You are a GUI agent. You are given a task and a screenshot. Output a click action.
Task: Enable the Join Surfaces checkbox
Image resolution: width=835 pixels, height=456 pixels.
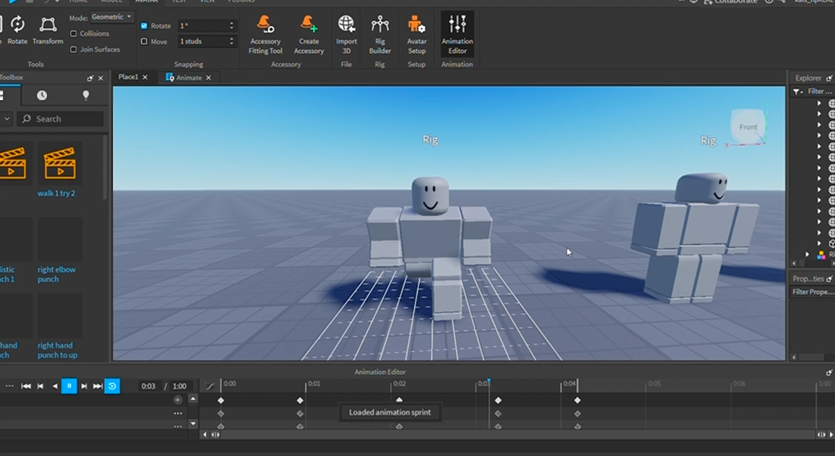[73, 50]
